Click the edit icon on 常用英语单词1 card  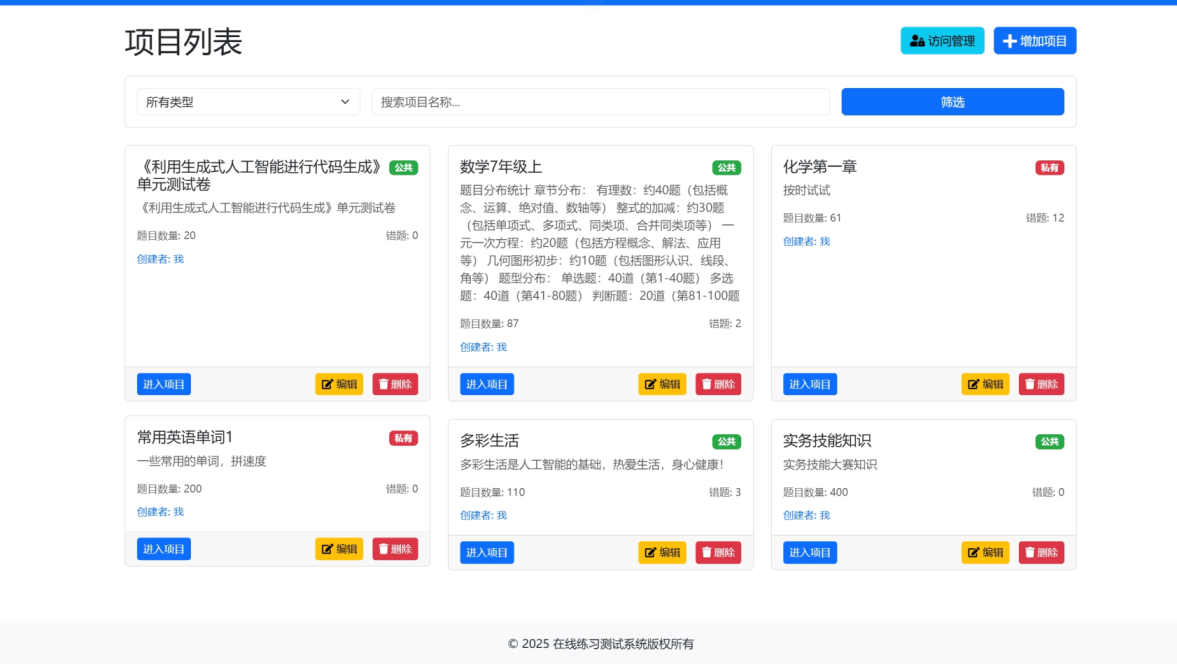click(x=327, y=549)
